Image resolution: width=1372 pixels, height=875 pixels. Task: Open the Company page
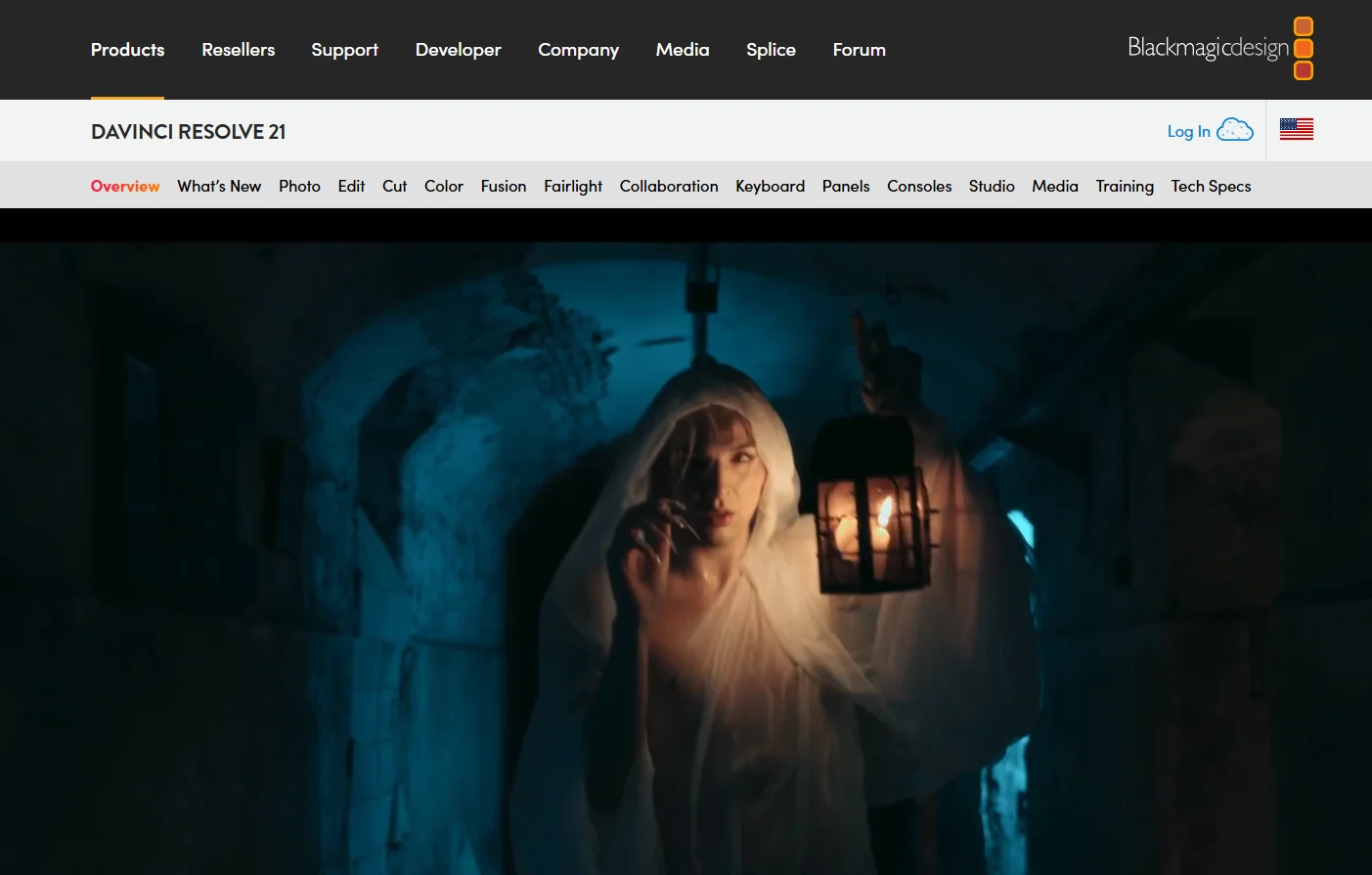[x=578, y=50]
